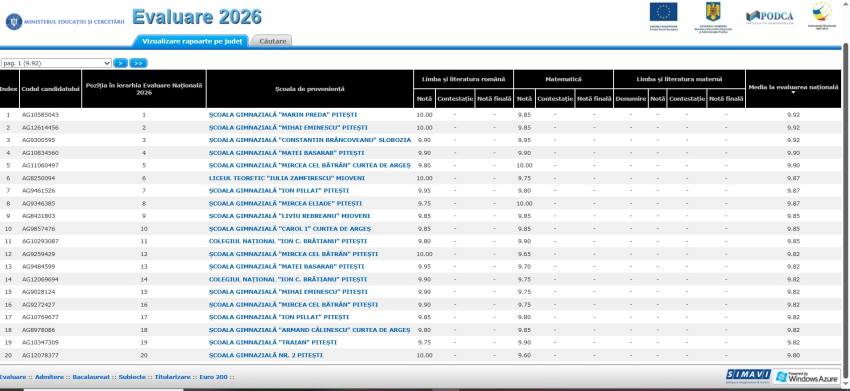The width and height of the screenshot is (850, 391).
Task: Open Școala Gimnazială Nr. 2 Pitești link
Action: (x=266, y=355)
